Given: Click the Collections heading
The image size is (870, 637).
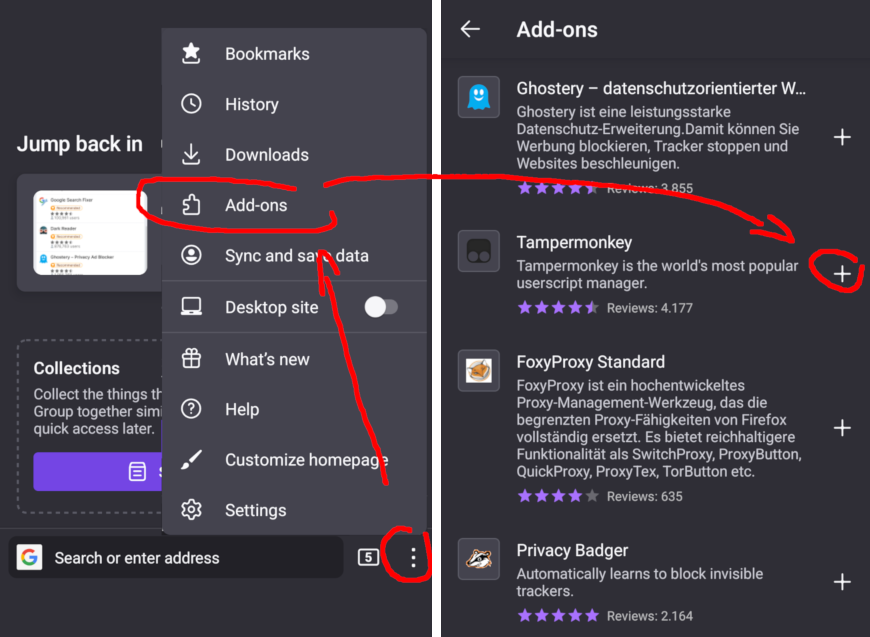Looking at the screenshot, I should pos(77,368).
